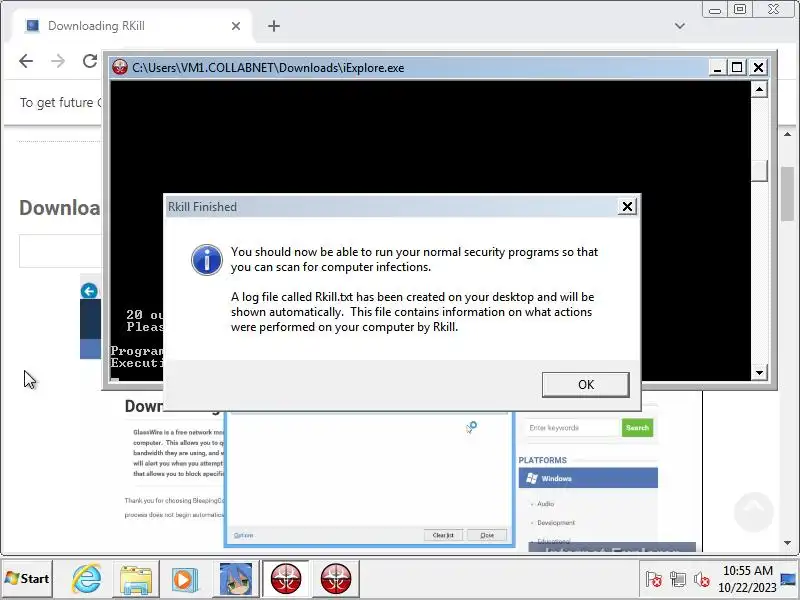Click the Enter keywords search field
Viewport: 800px width, 600px height.
571,428
